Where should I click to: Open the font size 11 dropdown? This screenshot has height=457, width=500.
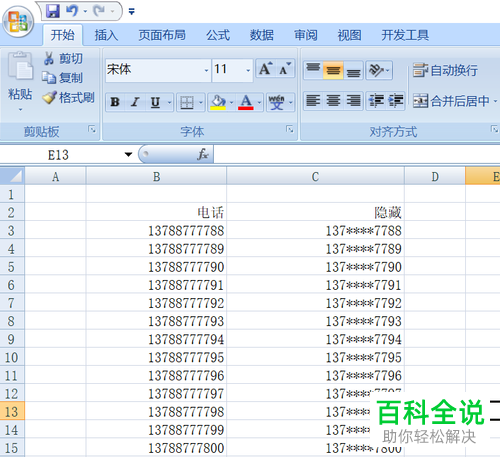pos(248,70)
